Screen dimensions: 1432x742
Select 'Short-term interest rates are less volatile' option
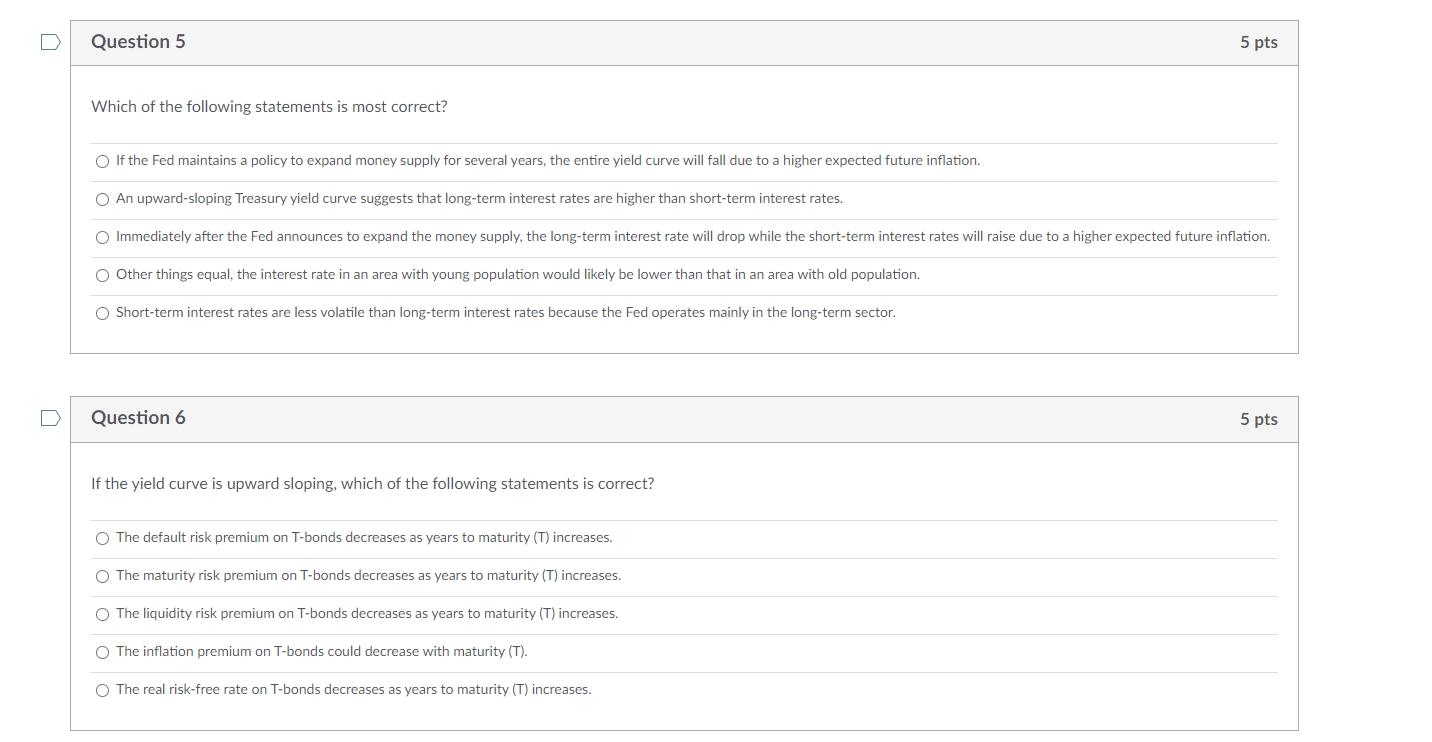point(102,313)
